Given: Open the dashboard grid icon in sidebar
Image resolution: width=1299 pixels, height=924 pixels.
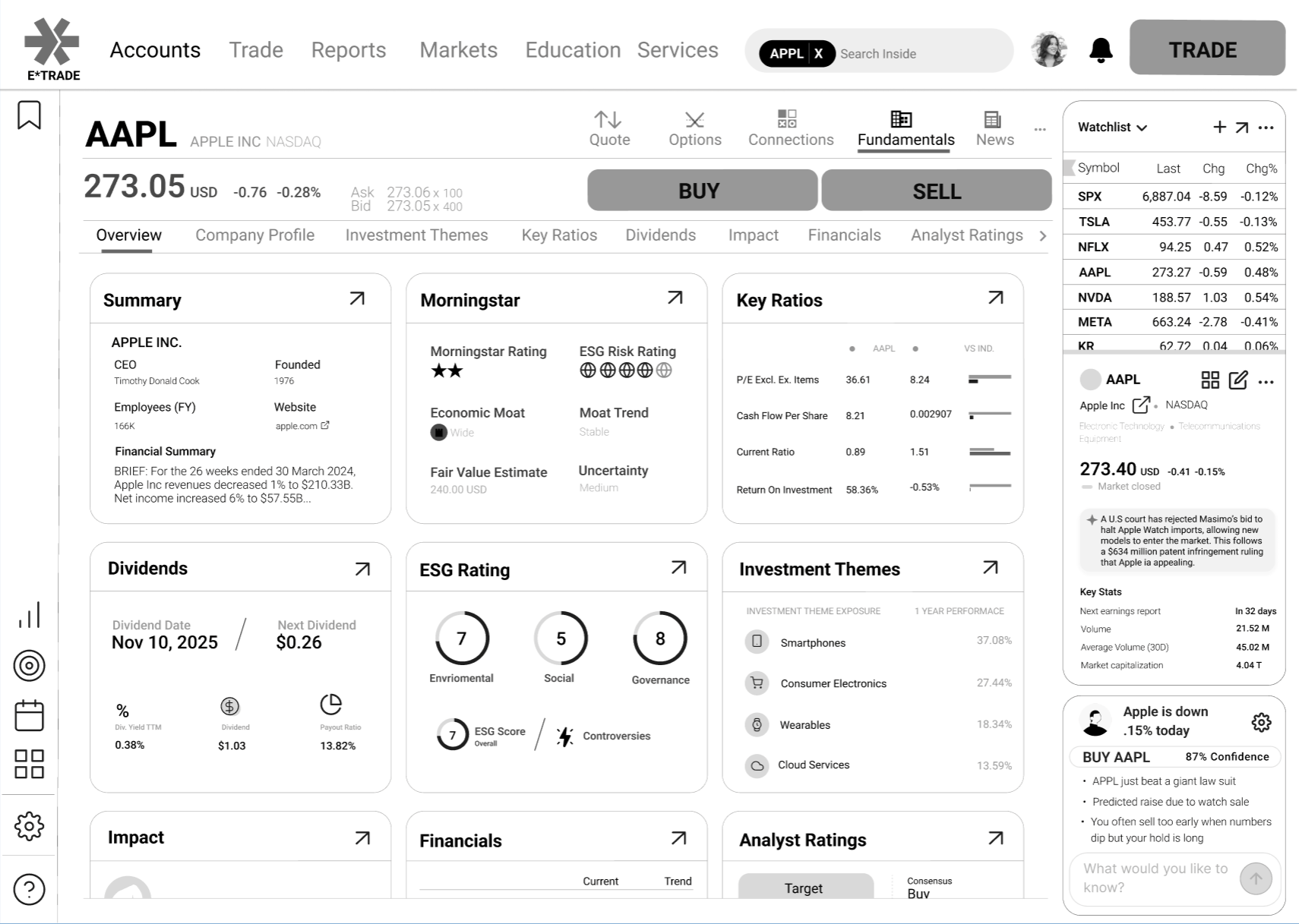Looking at the screenshot, I should click(x=29, y=764).
